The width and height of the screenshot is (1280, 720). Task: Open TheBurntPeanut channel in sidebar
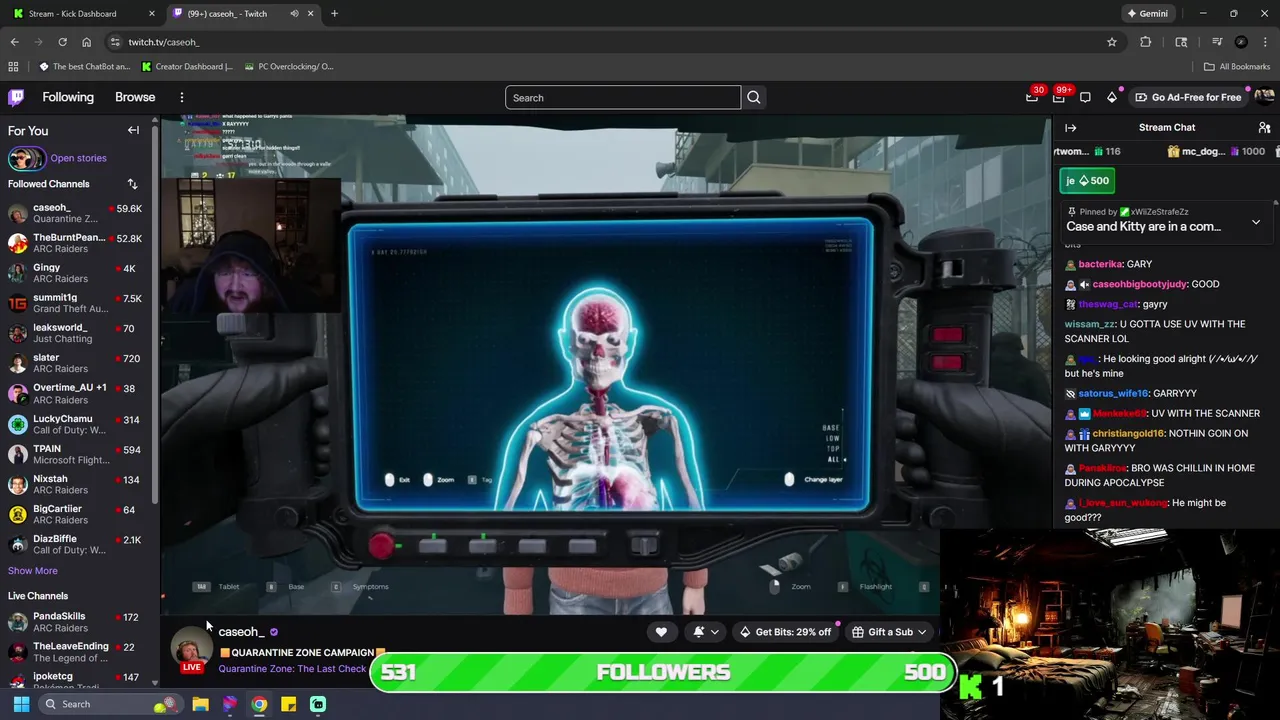click(76, 243)
